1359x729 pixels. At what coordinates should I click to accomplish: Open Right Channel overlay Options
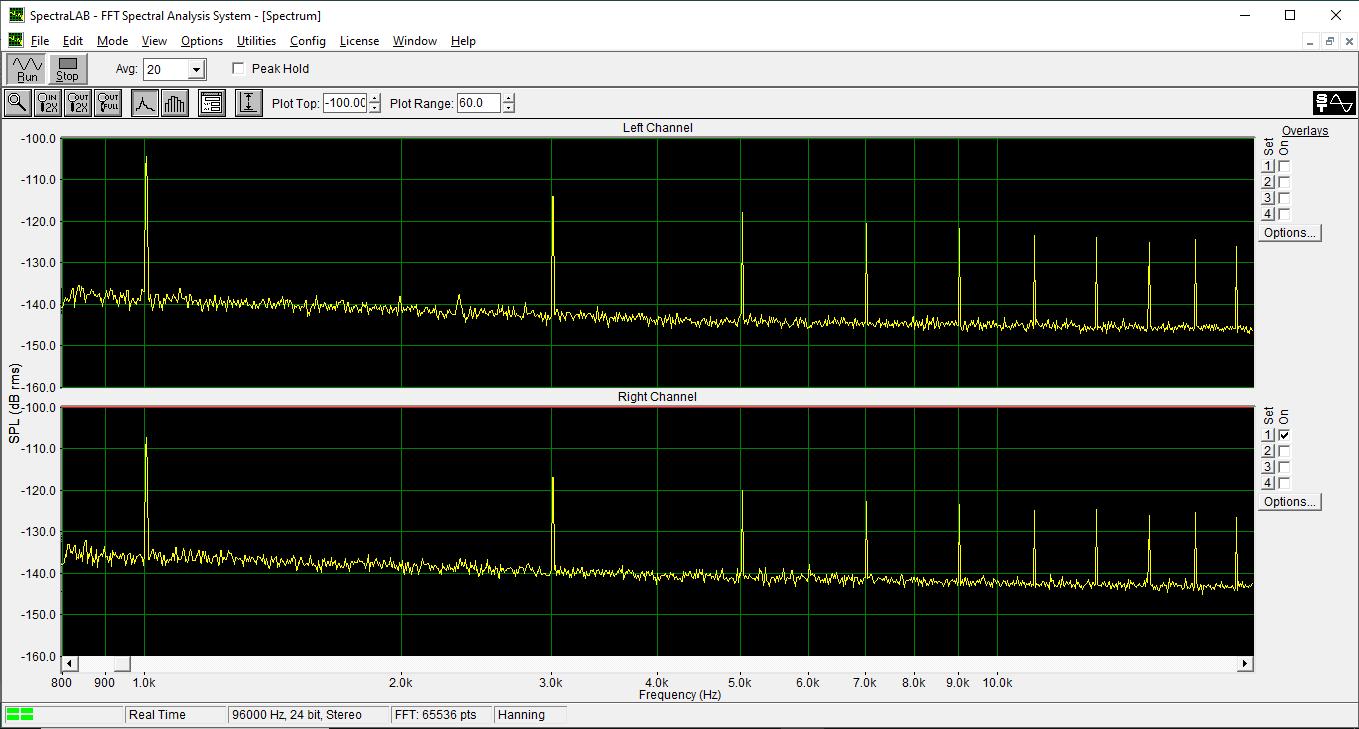(1289, 502)
